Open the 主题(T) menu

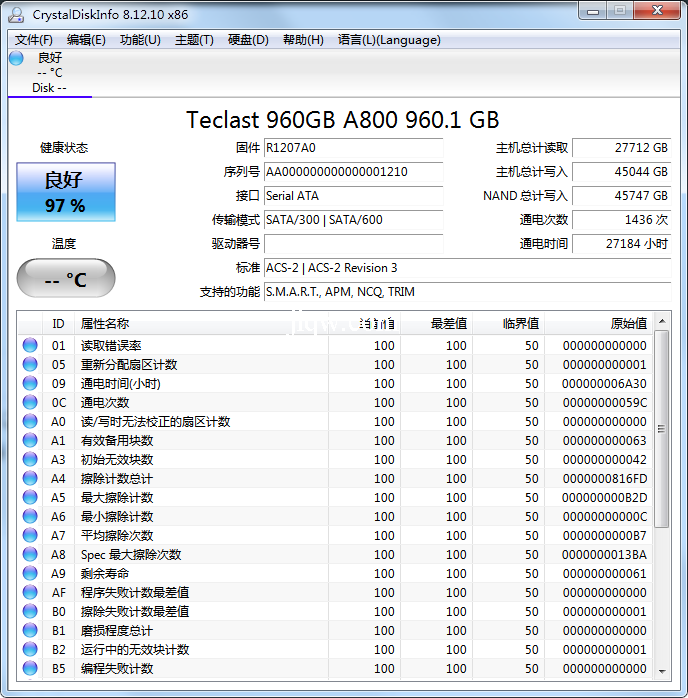[194, 40]
